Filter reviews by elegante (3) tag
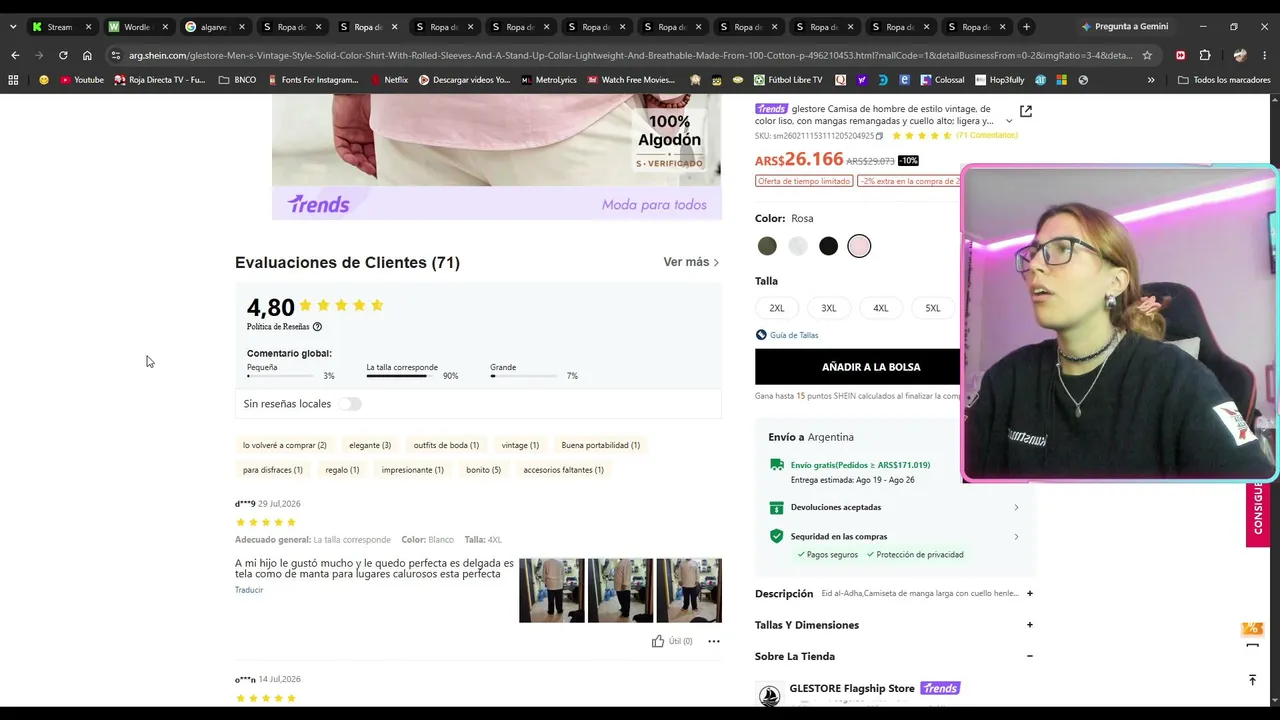 point(370,445)
